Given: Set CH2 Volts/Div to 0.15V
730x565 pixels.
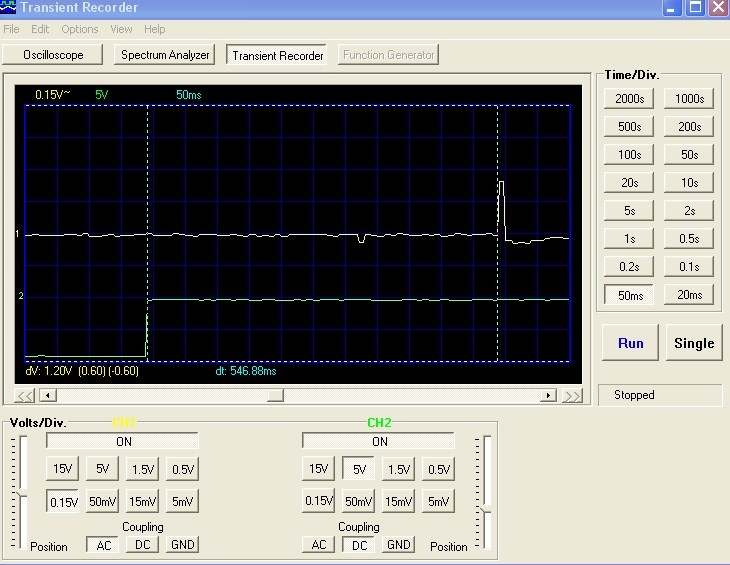Looking at the screenshot, I should (318, 501).
